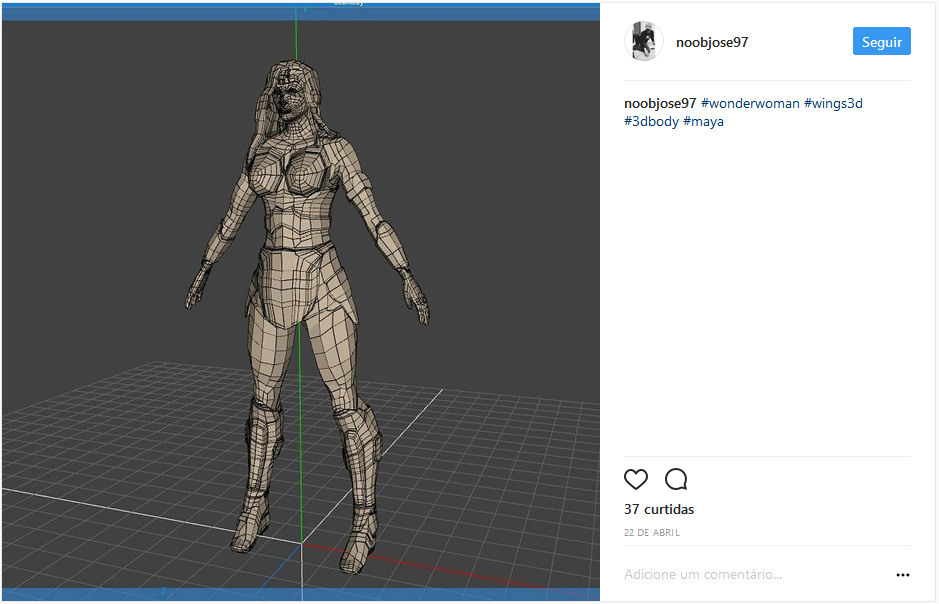Open the #wonderwoman hashtag
This screenshot has width=939, height=604.
750,103
